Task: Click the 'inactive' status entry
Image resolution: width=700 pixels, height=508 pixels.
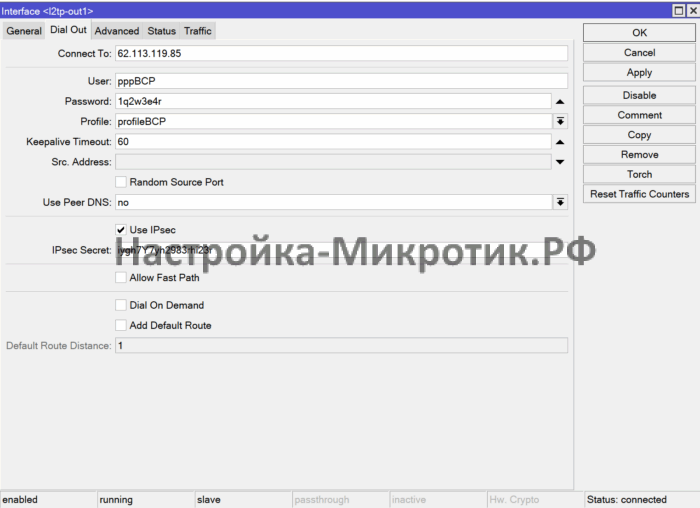Action: [x=438, y=500]
